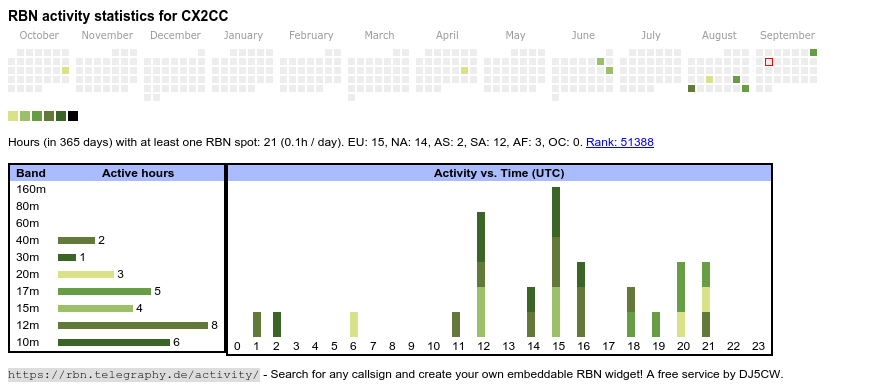Click the light bar at hour 6
Viewport: 870px width, 390px height.
pos(353,325)
